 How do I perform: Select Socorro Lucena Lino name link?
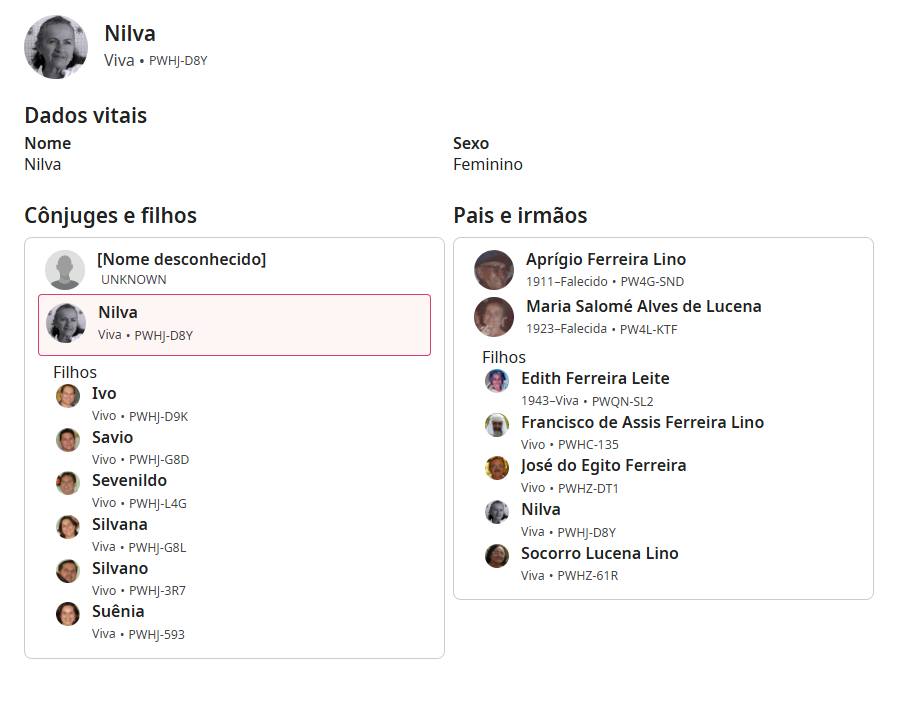point(599,554)
